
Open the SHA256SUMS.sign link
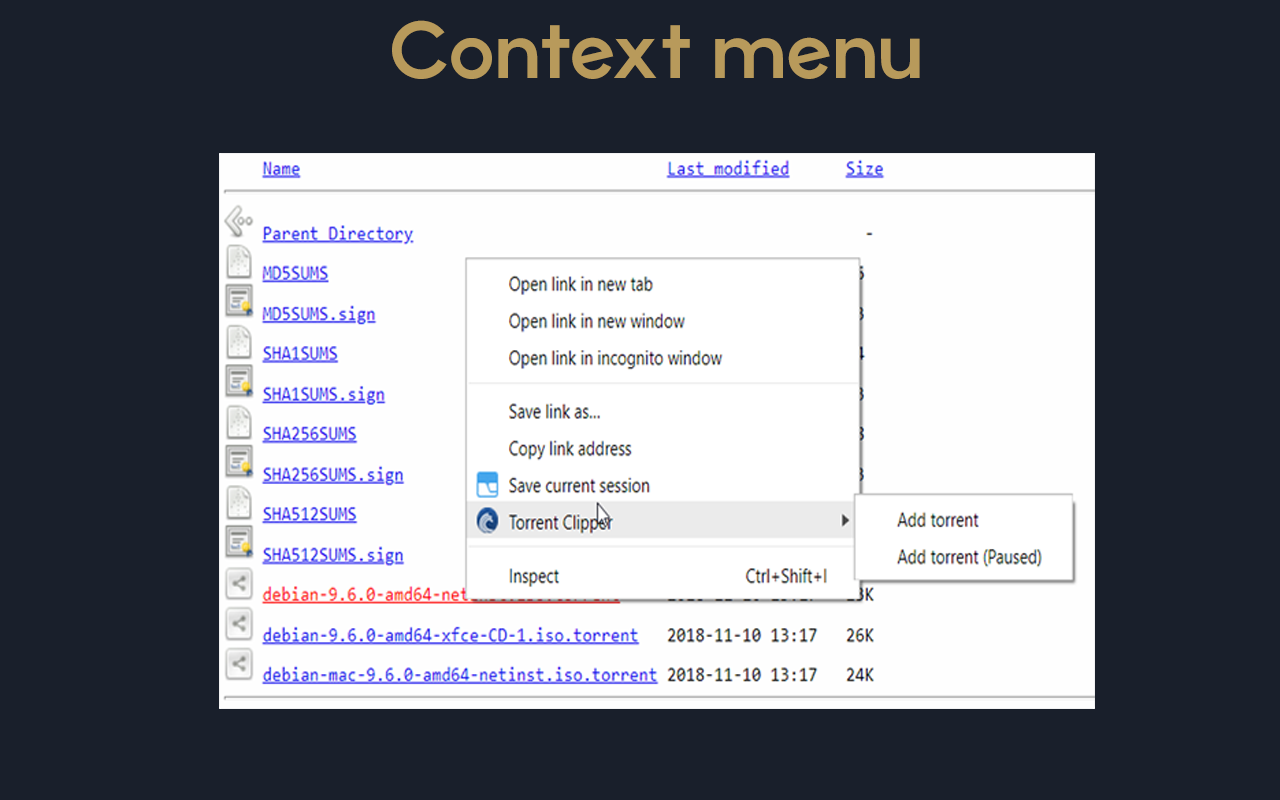click(333, 475)
